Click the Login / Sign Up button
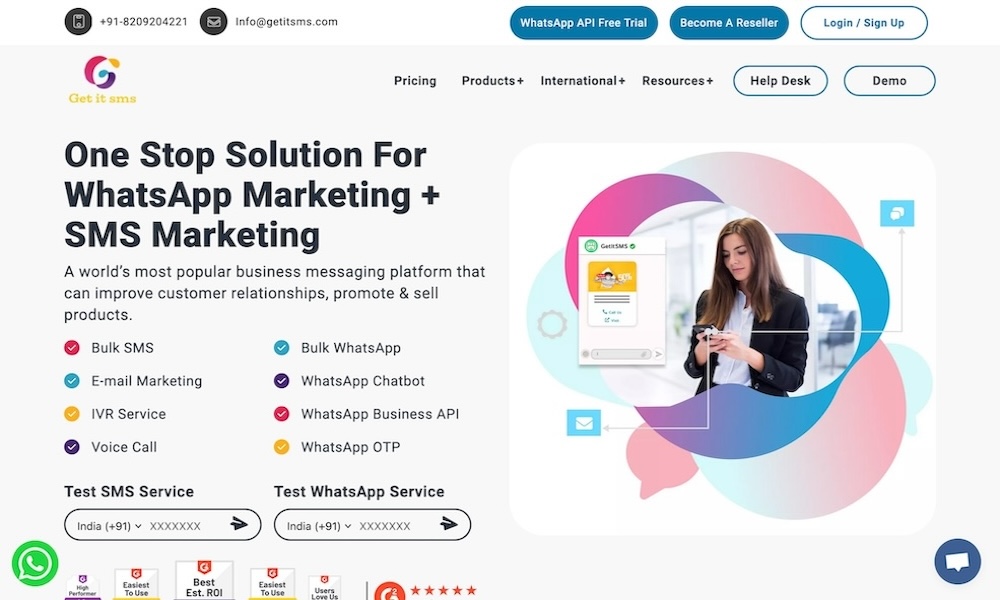This screenshot has width=1000, height=600. (x=864, y=23)
